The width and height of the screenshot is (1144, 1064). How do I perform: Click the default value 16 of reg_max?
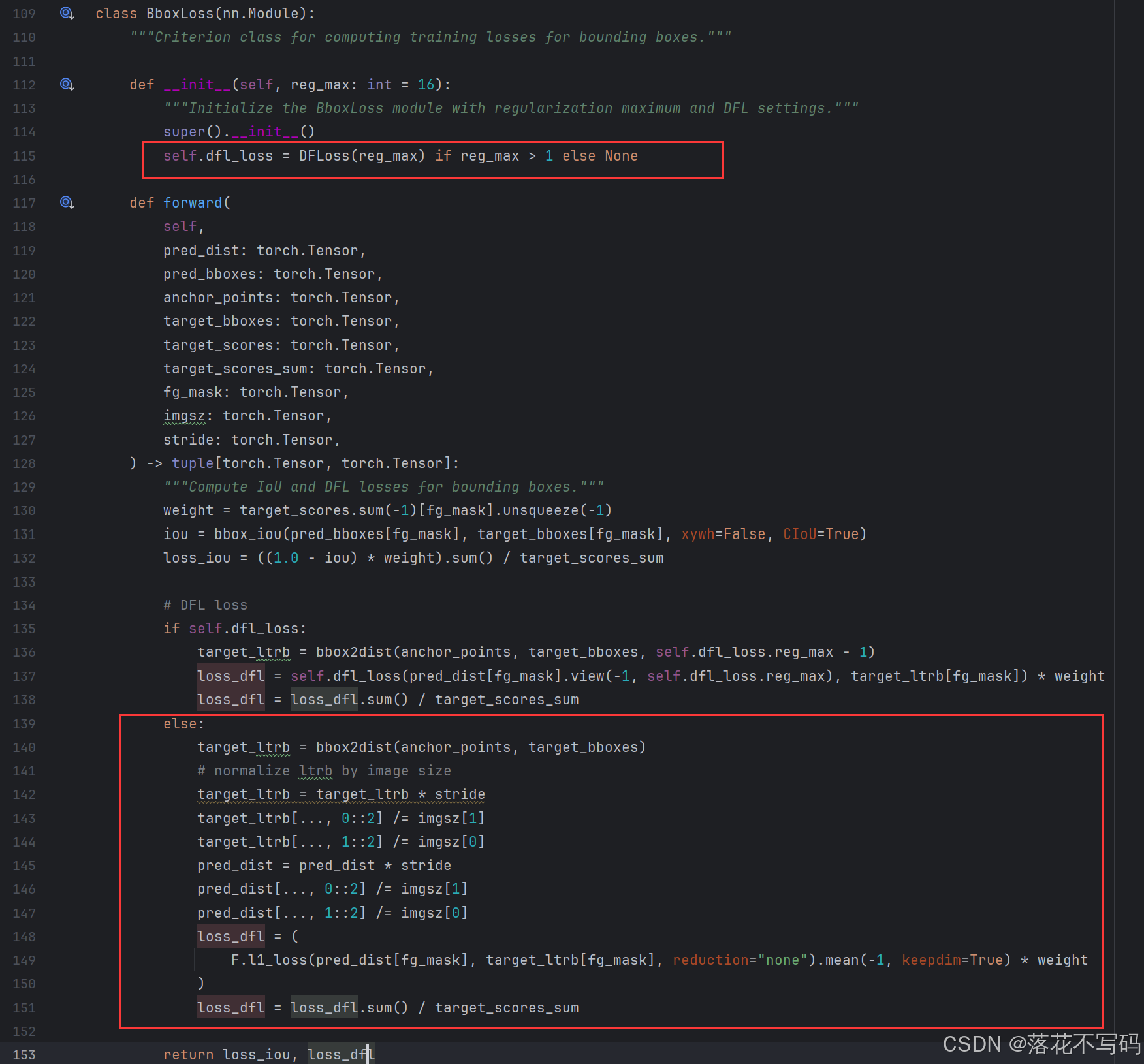pyautogui.click(x=426, y=85)
